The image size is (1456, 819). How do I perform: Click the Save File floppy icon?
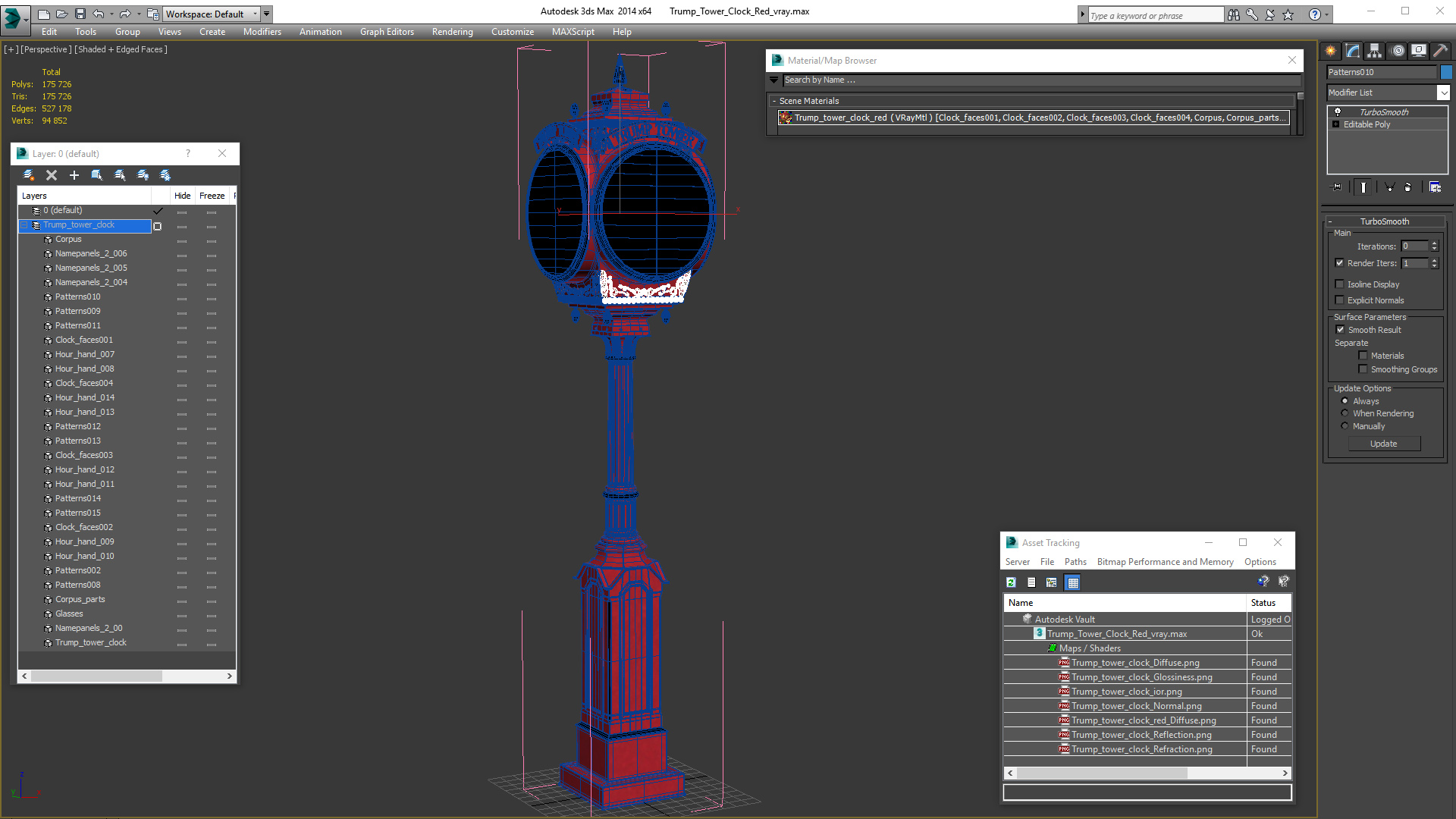pyautogui.click(x=80, y=14)
